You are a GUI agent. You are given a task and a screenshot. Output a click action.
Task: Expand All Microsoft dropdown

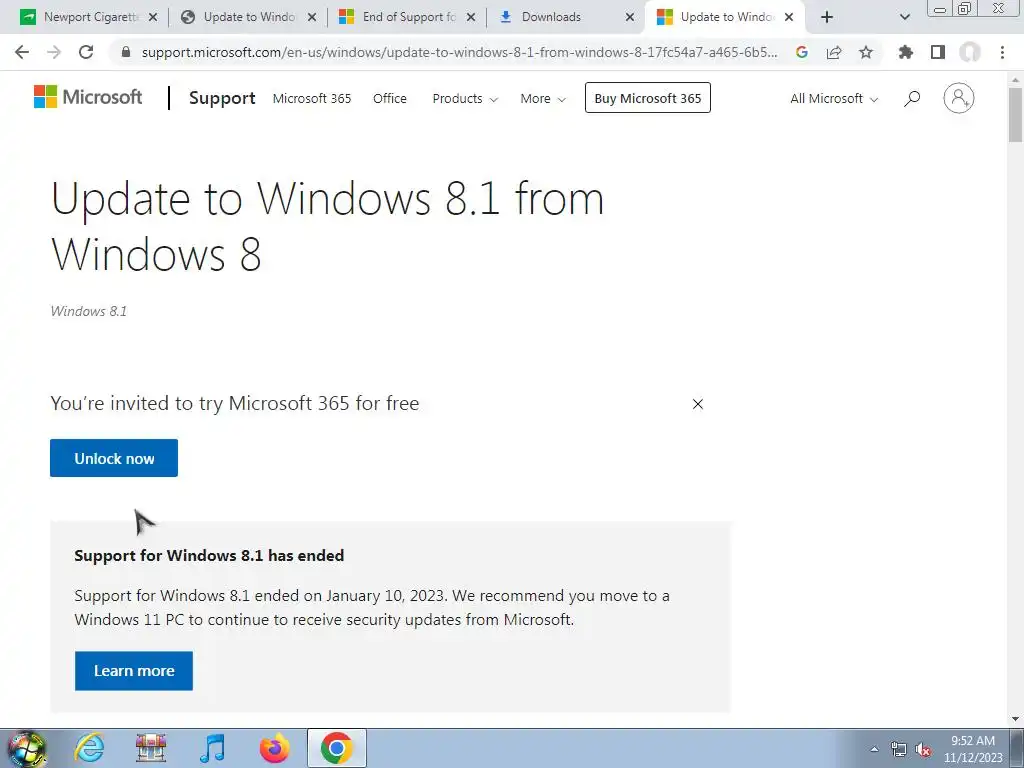click(x=834, y=99)
